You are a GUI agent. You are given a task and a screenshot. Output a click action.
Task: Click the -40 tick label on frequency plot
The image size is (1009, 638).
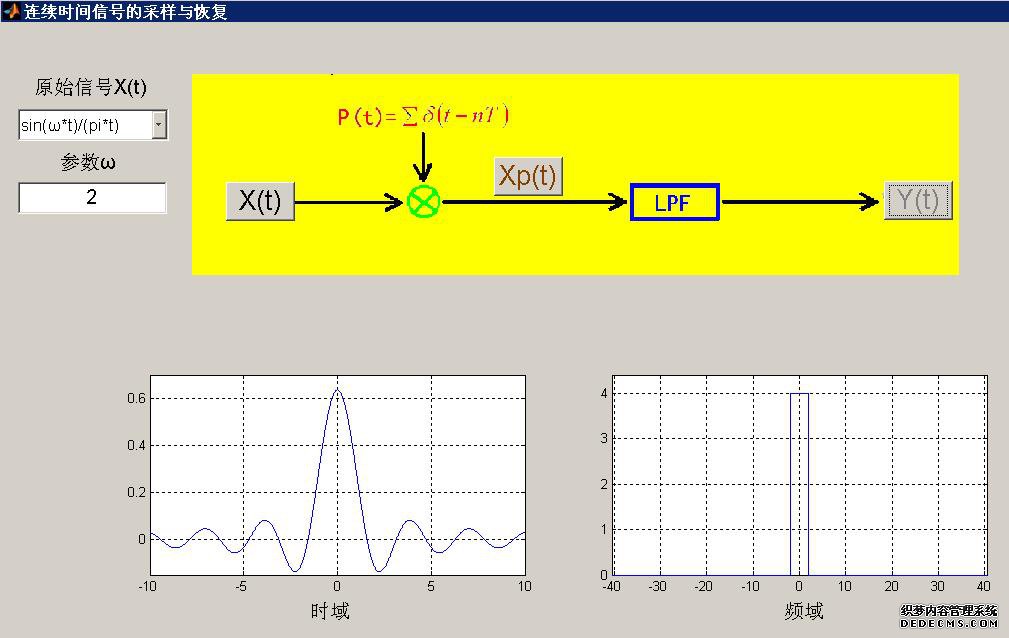(x=611, y=586)
